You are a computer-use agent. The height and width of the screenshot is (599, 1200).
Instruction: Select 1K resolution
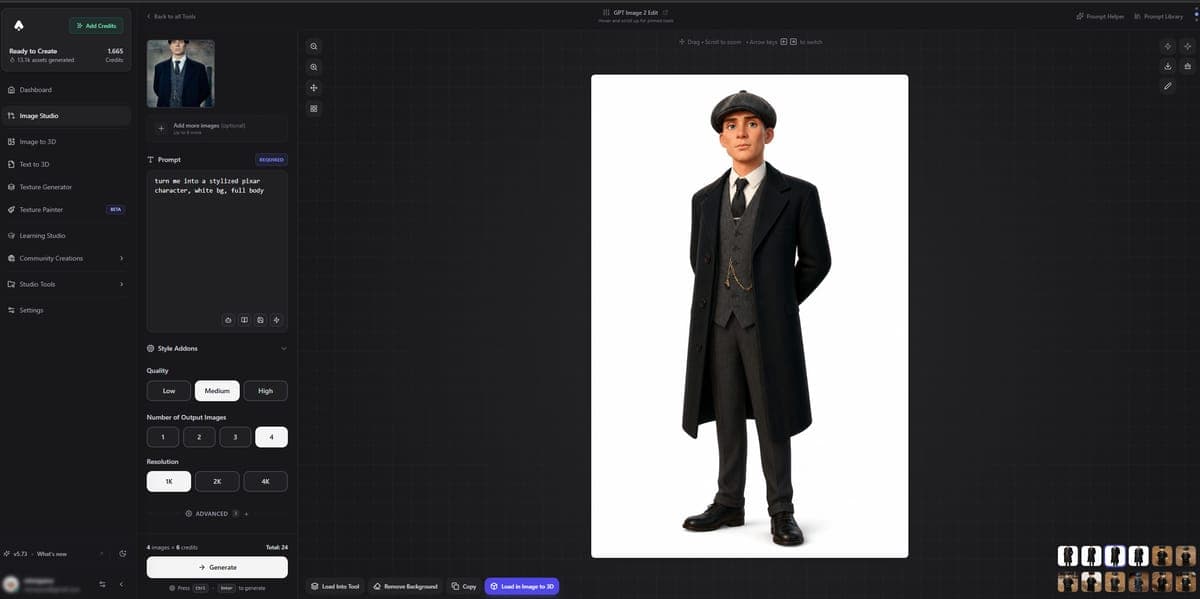pyautogui.click(x=169, y=482)
